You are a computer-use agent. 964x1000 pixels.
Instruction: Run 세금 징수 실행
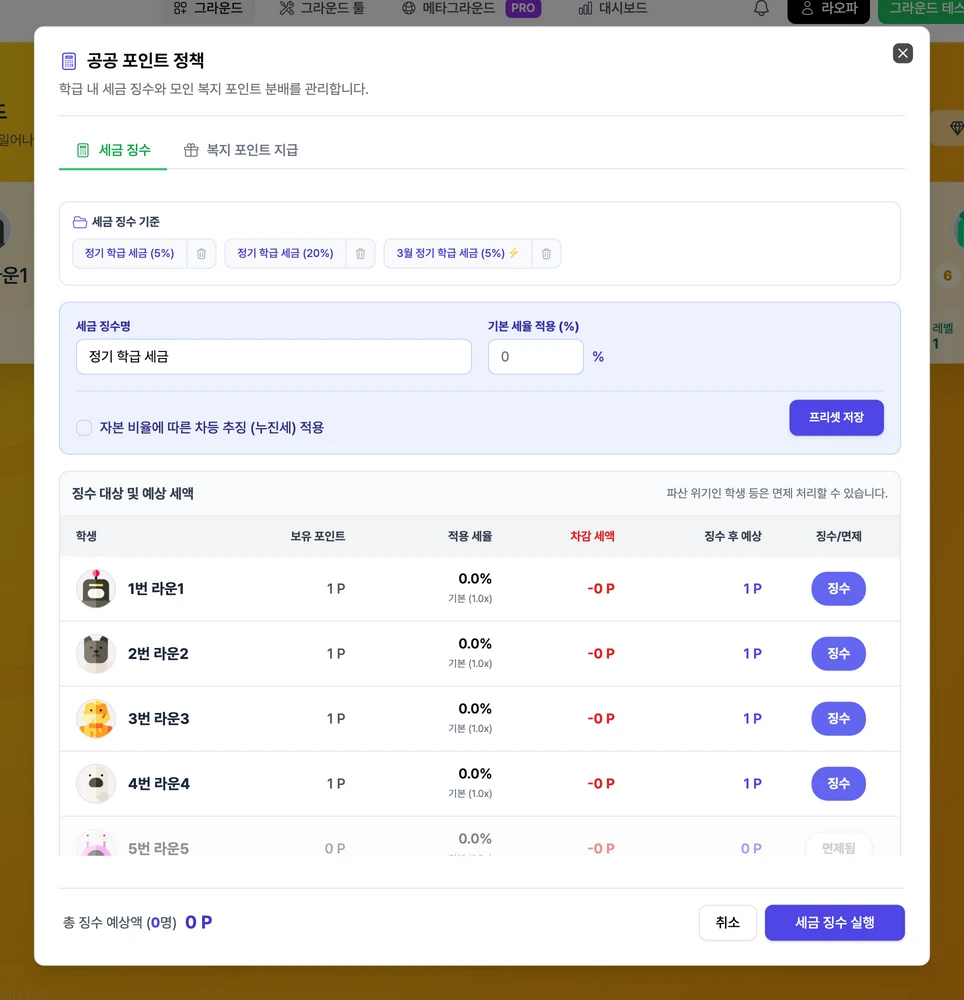pyautogui.click(x=834, y=923)
